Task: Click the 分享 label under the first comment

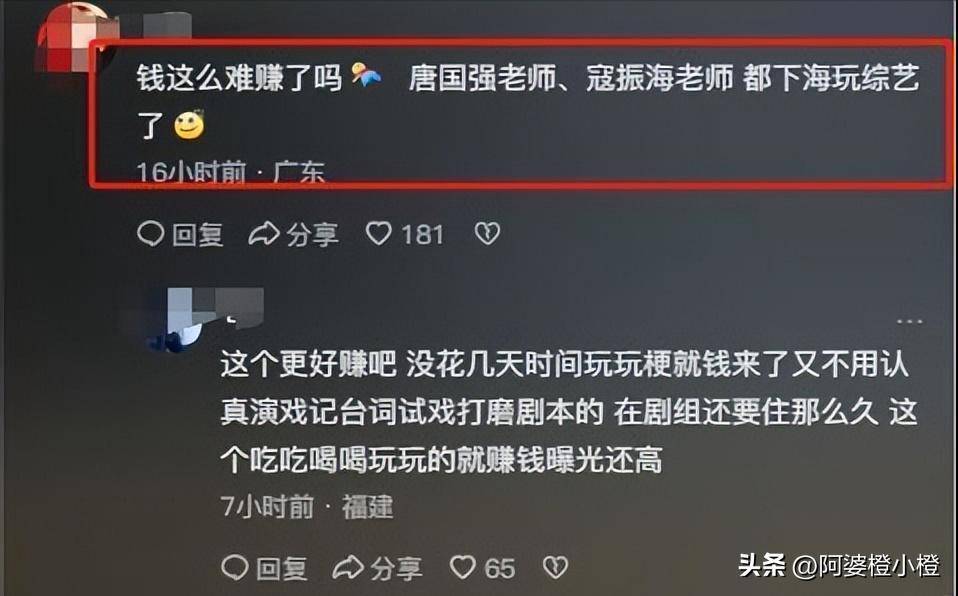Action: pos(312,235)
